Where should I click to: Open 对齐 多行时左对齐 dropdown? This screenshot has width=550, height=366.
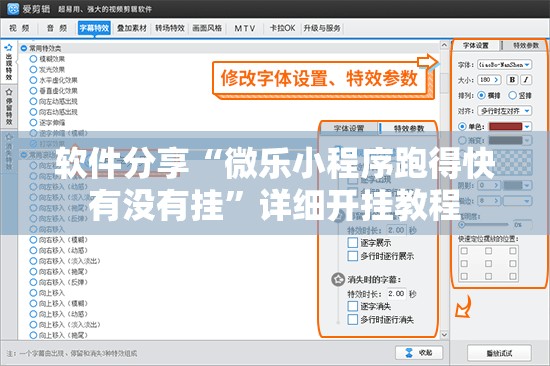click(505, 111)
